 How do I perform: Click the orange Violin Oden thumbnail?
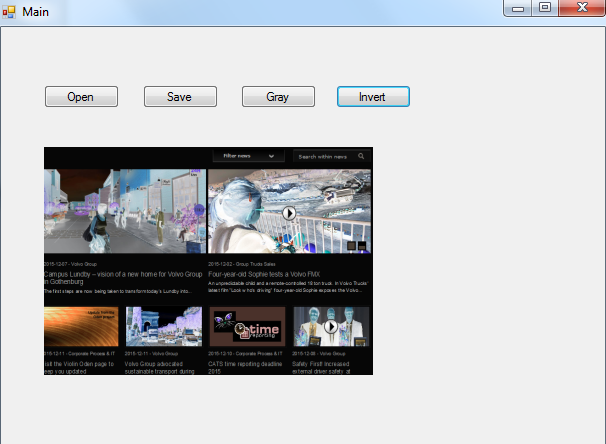(x=81, y=327)
